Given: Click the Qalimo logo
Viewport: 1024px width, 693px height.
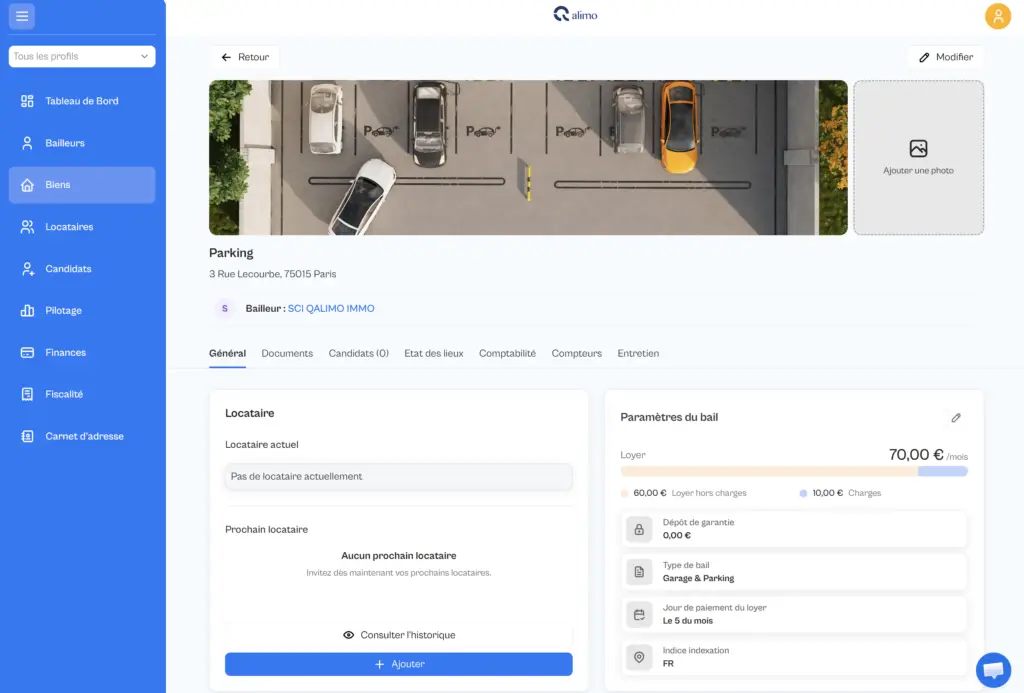Looking at the screenshot, I should pos(575,14).
